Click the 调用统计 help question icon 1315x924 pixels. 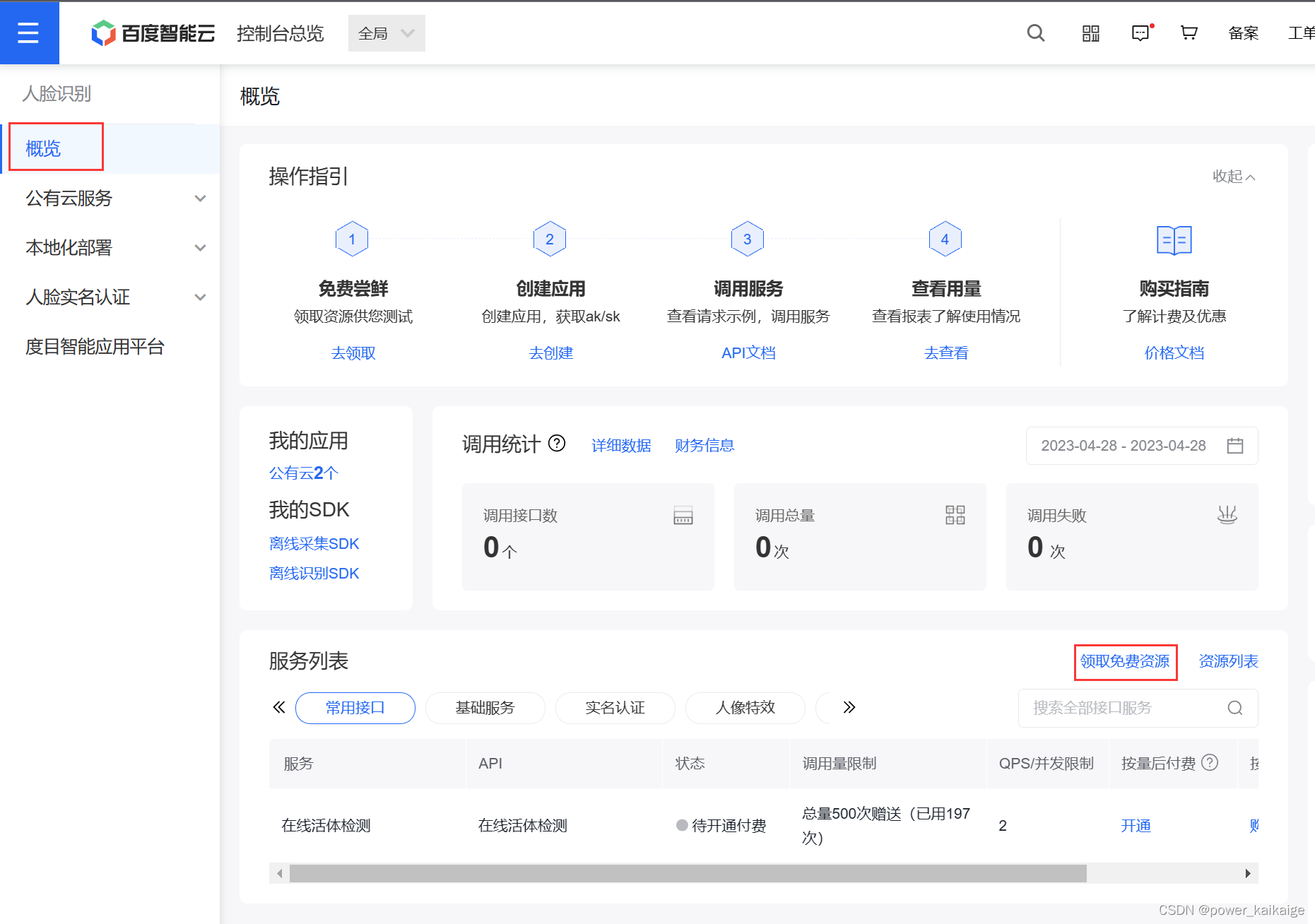click(x=557, y=443)
